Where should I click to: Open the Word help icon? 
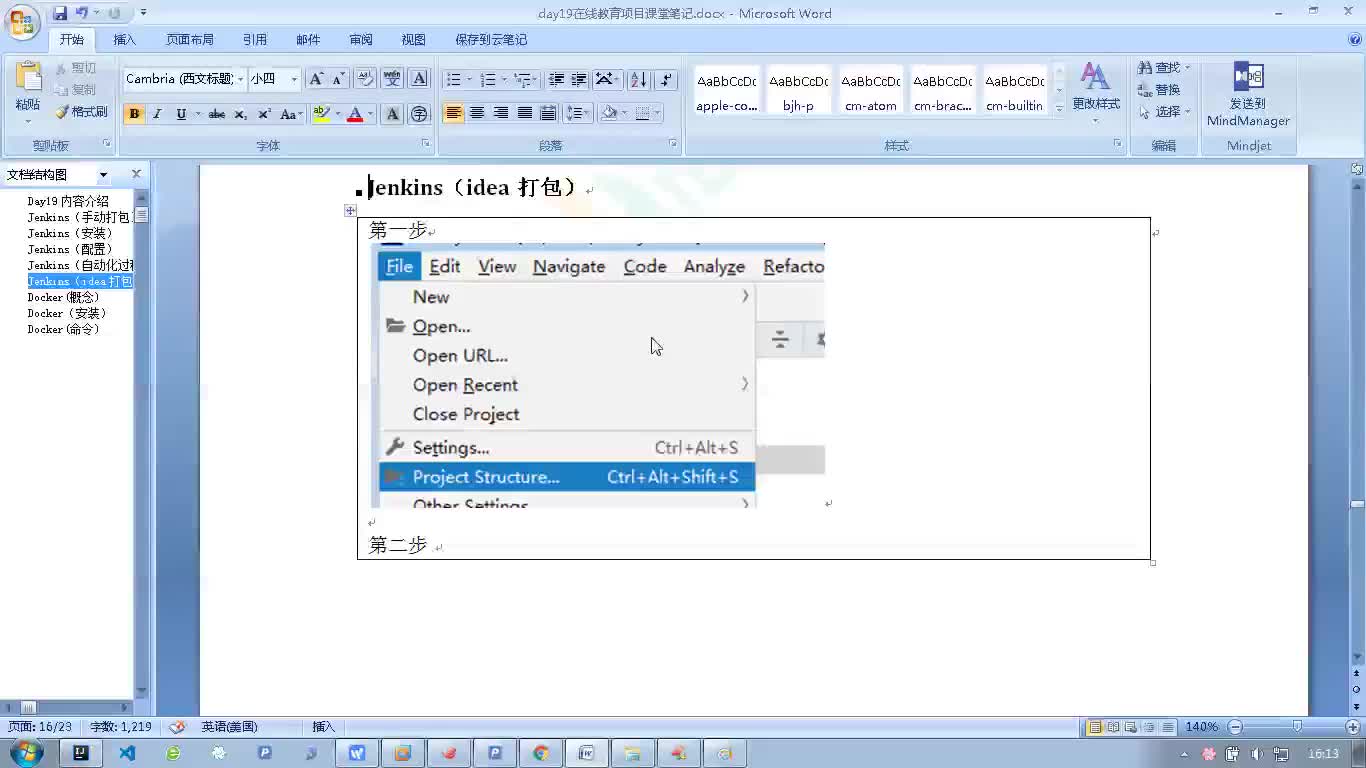tap(1355, 40)
